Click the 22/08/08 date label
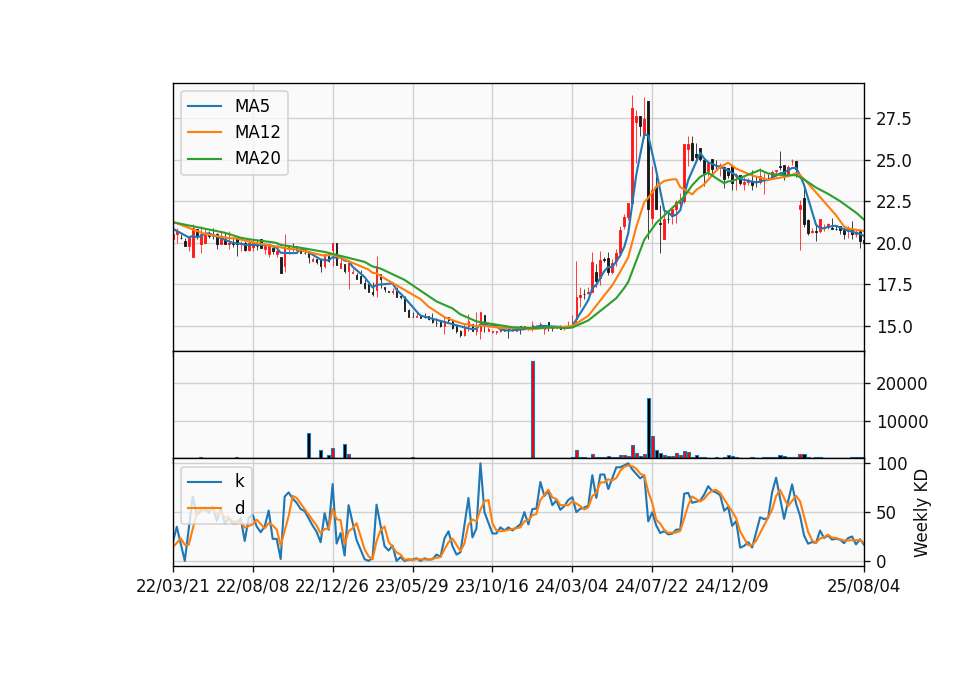Viewport: 960px width, 690px height. [253, 586]
